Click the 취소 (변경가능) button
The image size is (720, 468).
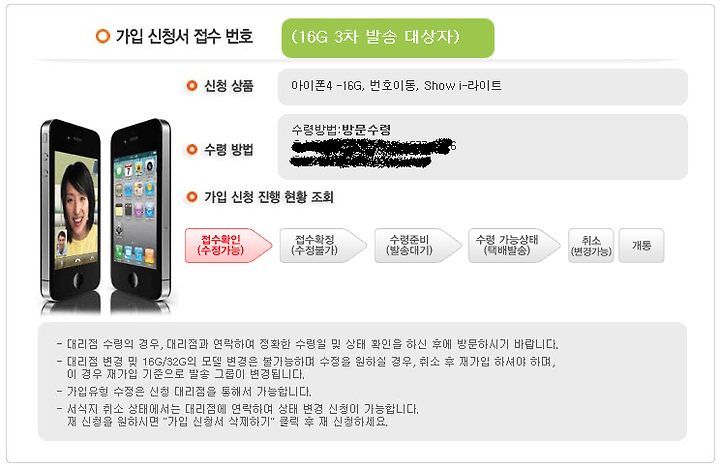click(x=591, y=245)
